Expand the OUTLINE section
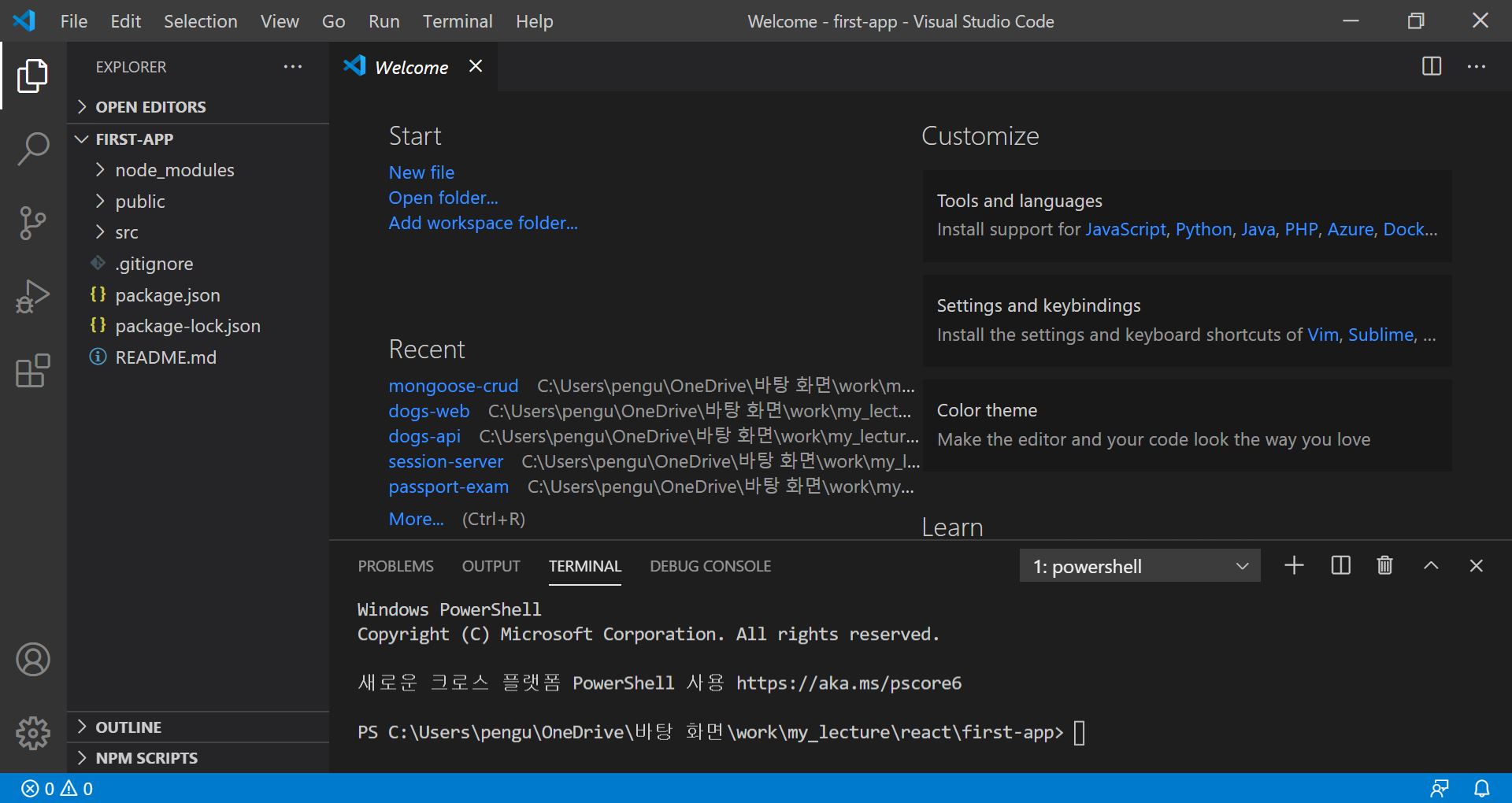 (198, 727)
